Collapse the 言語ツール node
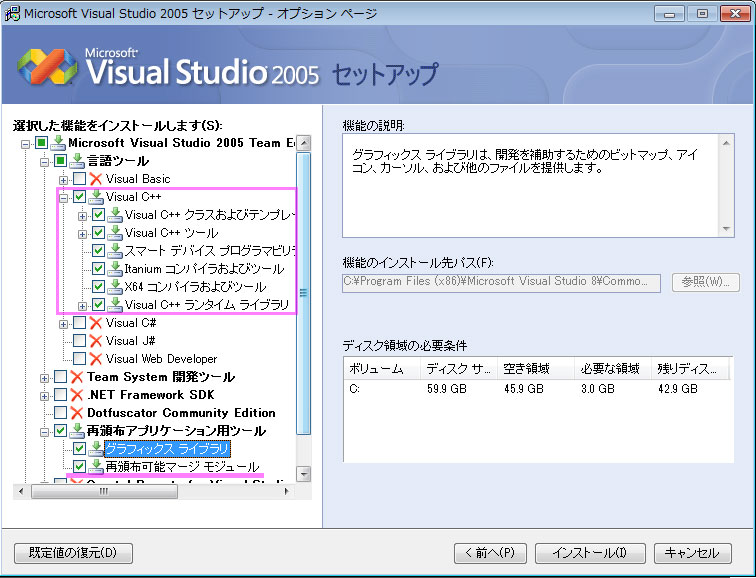The image size is (756, 578). pos(44,162)
